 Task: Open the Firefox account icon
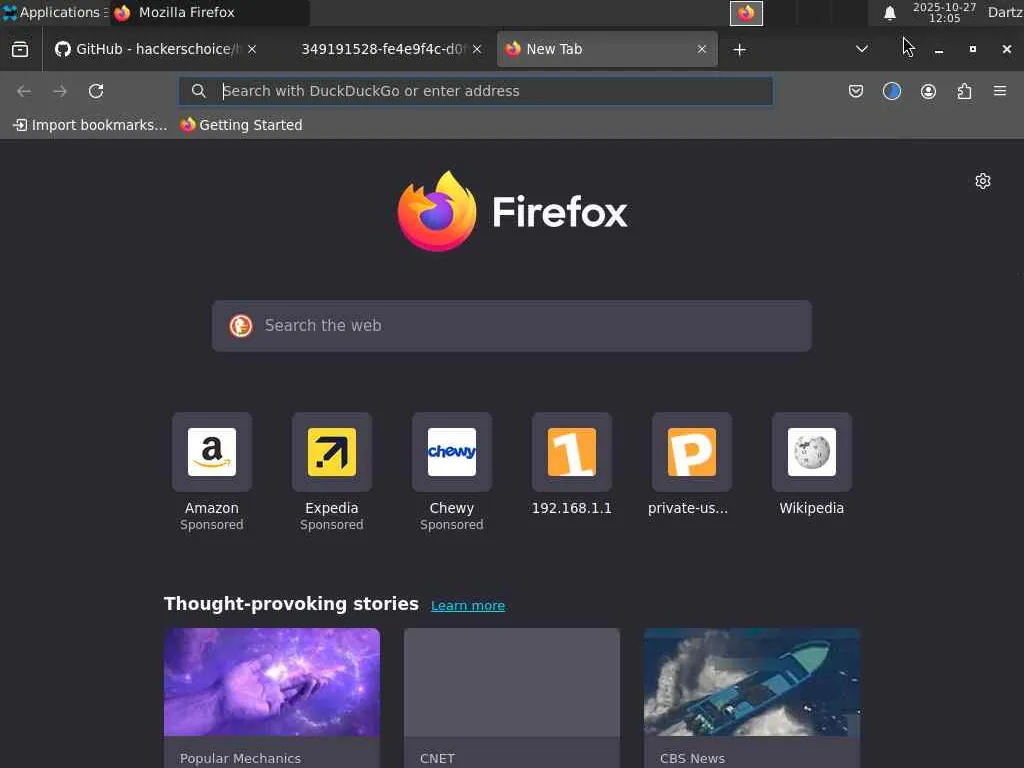coord(928,91)
